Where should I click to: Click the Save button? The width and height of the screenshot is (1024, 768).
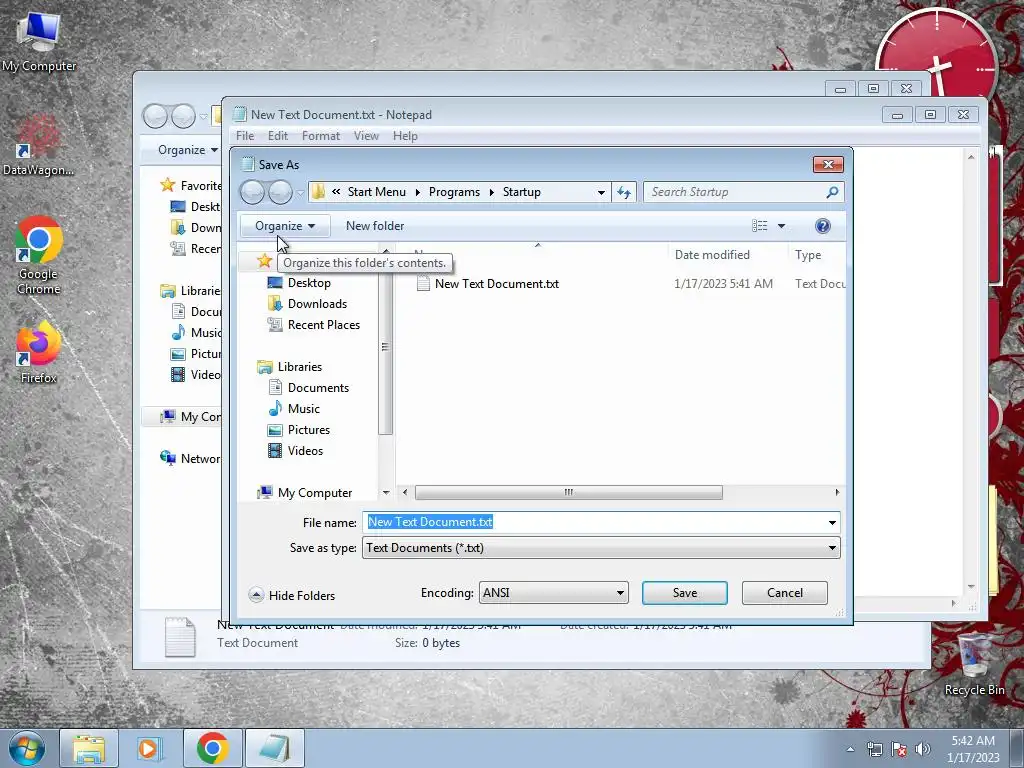[x=684, y=593]
